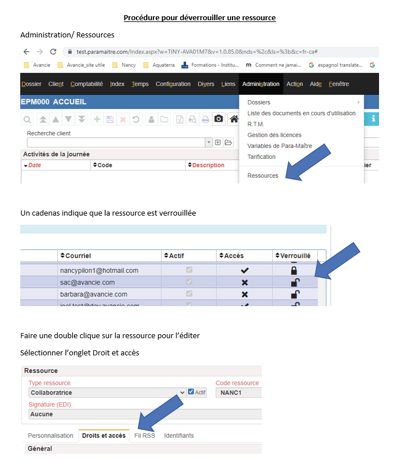Viewport: 397px width, 461px height.
Task: Click the blue info icon at right
Action: (373, 119)
